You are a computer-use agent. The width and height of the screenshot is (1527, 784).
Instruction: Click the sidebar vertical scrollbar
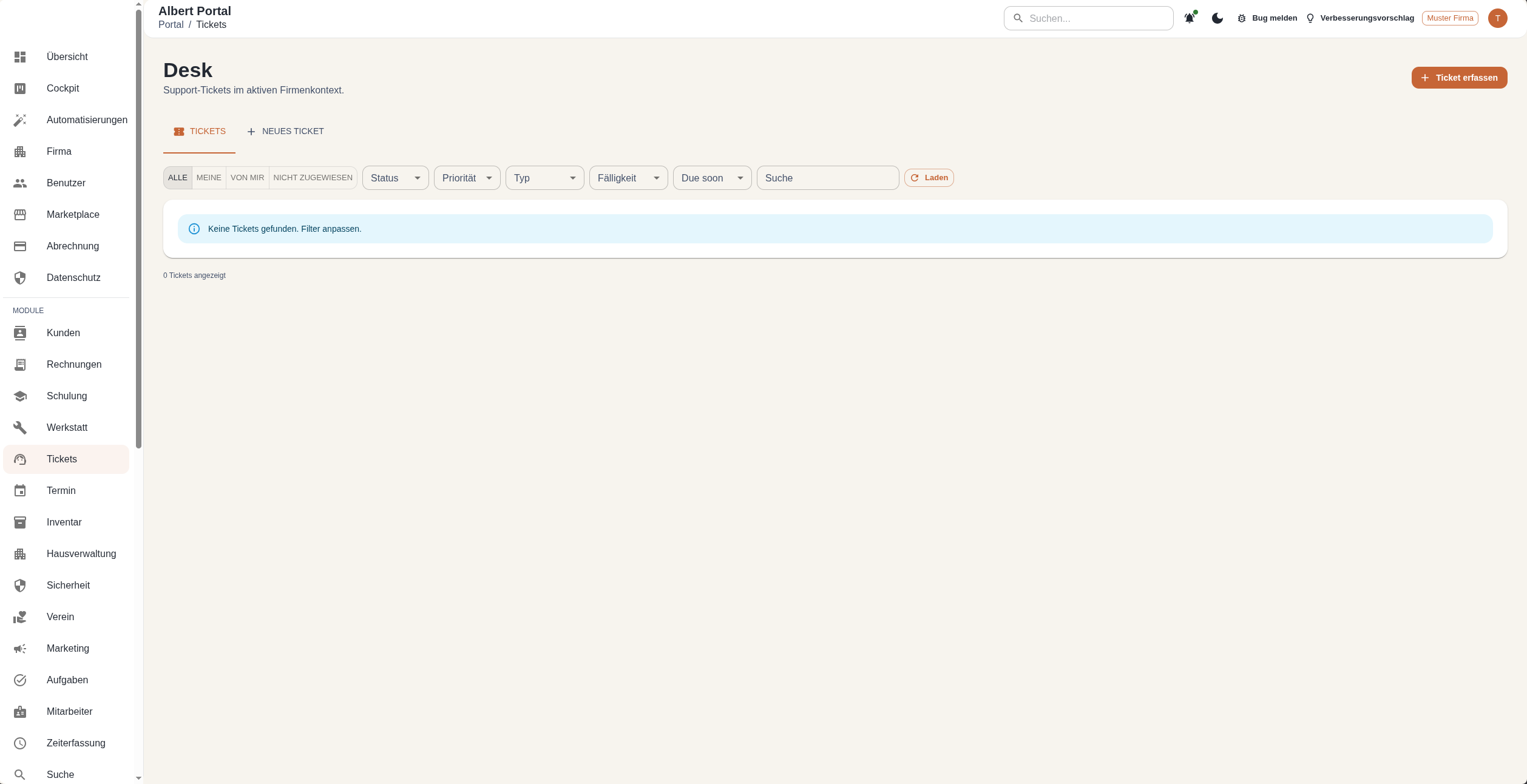[x=138, y=229]
